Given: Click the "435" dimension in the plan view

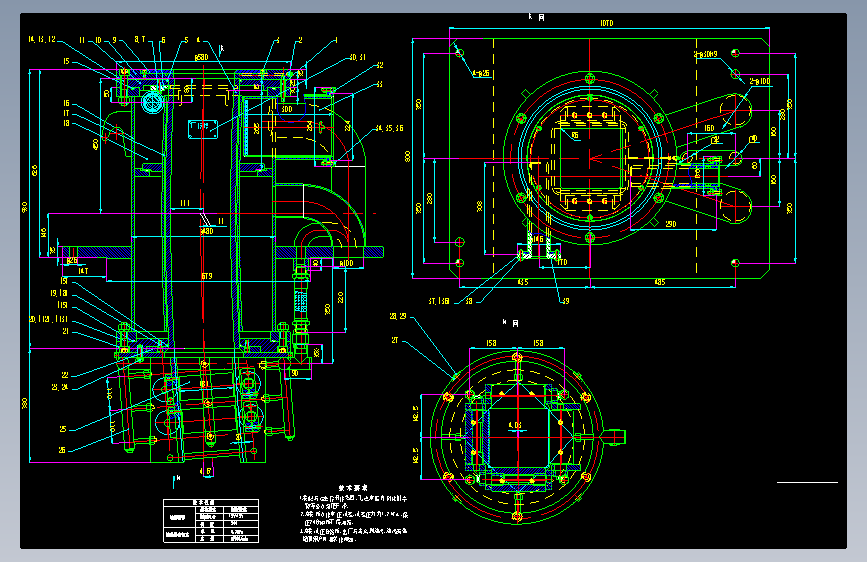Looking at the screenshot, I should (x=523, y=282).
